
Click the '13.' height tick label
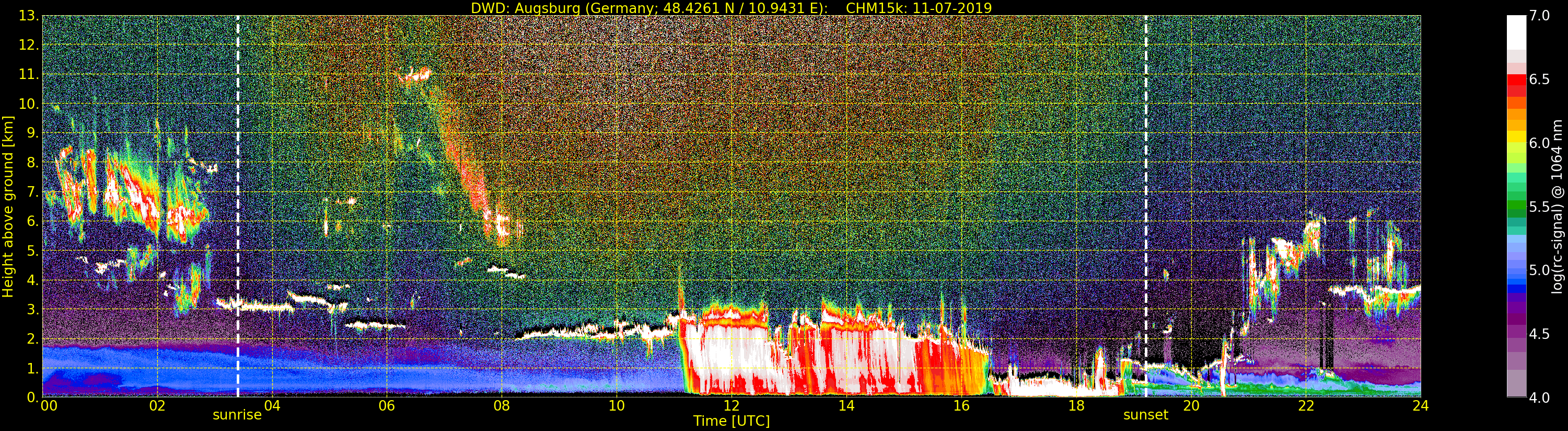pos(29,15)
